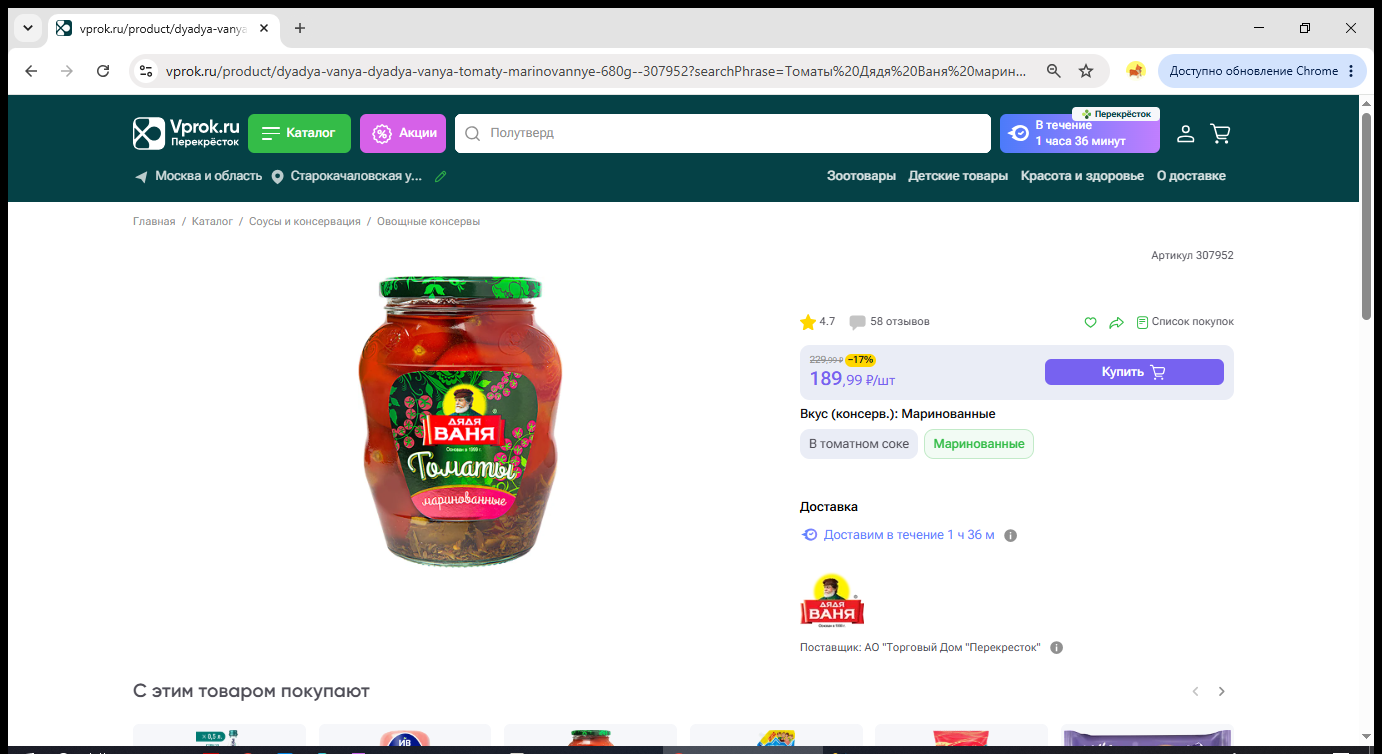The width and height of the screenshot is (1382, 754).
Task: Go to Каталог breadcrumb link
Action: (212, 222)
